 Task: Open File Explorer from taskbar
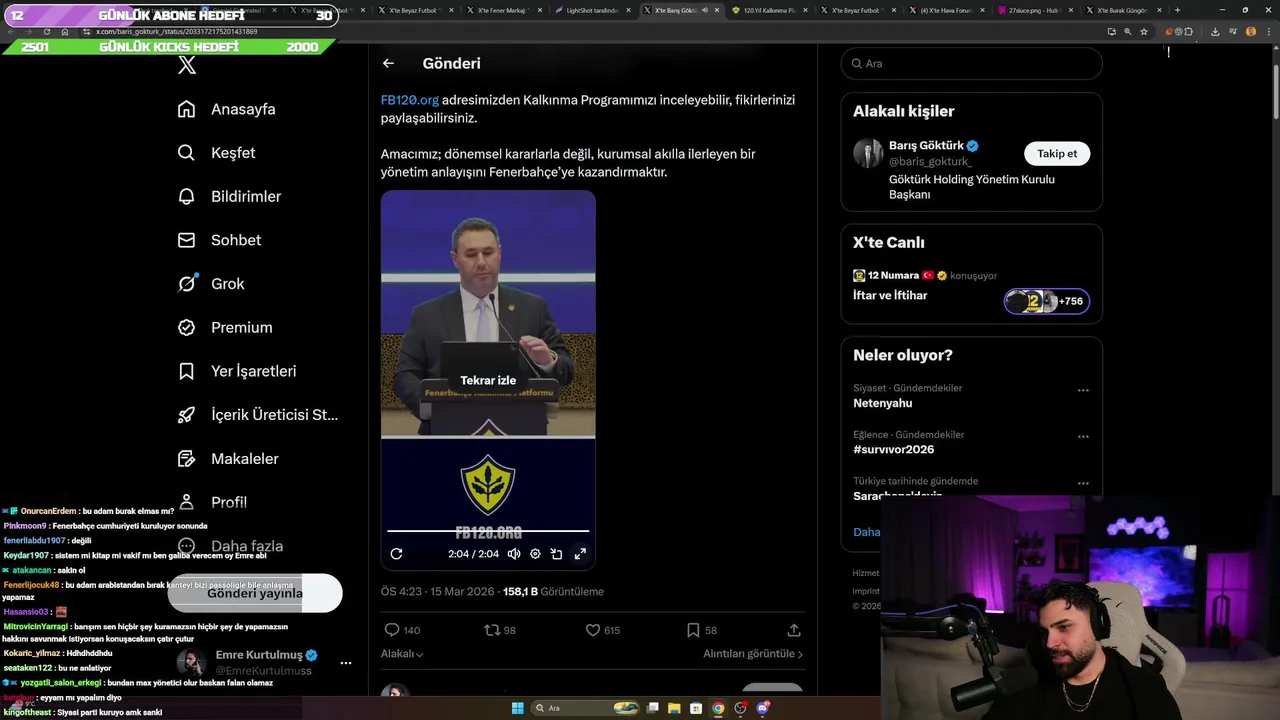674,708
